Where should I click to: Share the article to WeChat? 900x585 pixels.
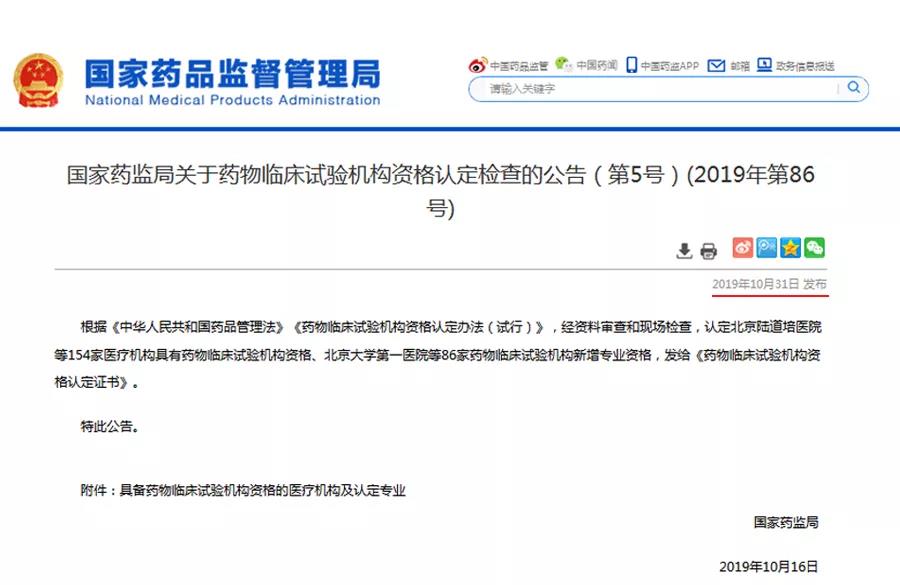[814, 247]
